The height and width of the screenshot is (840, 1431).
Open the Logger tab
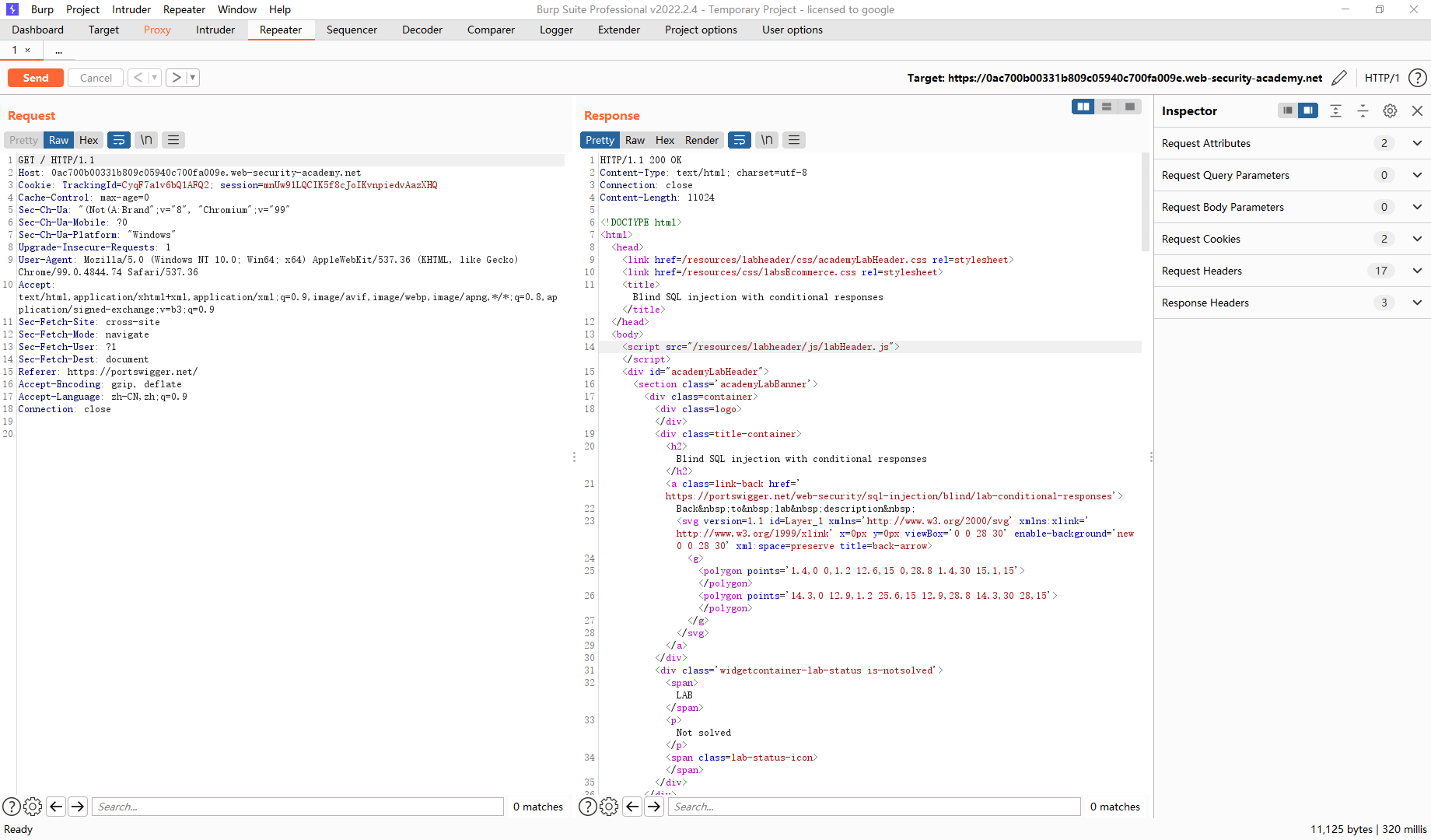[x=556, y=30]
